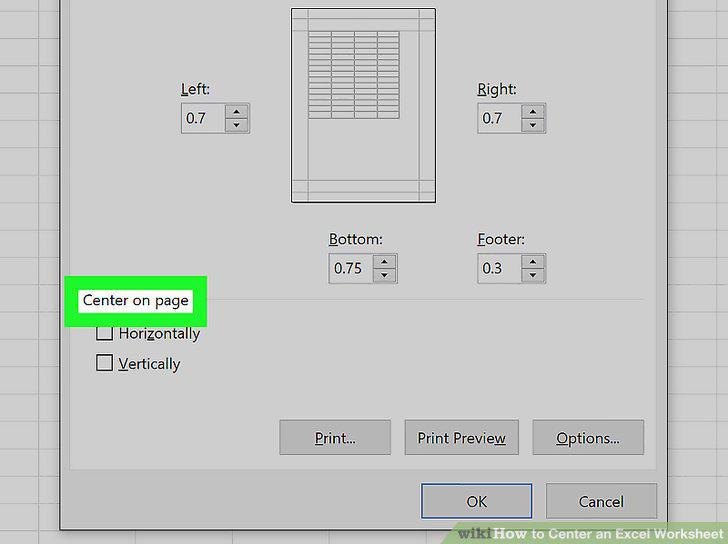The height and width of the screenshot is (544, 728).
Task: Check the Horizontally checkbox
Action: [104, 333]
